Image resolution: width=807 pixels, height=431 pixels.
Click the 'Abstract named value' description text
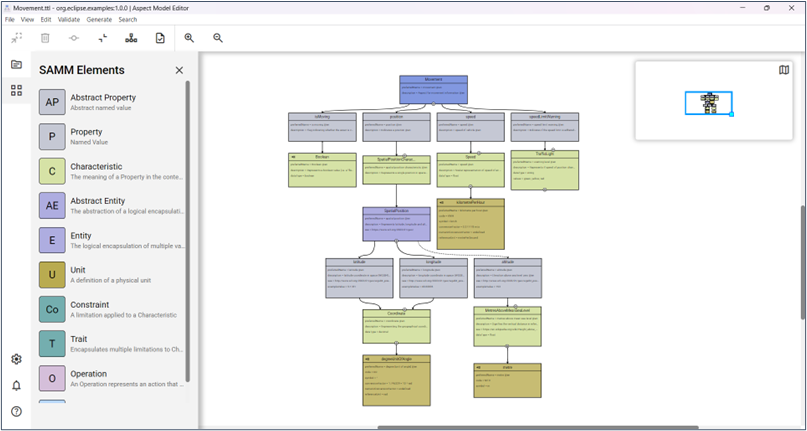pos(101,108)
